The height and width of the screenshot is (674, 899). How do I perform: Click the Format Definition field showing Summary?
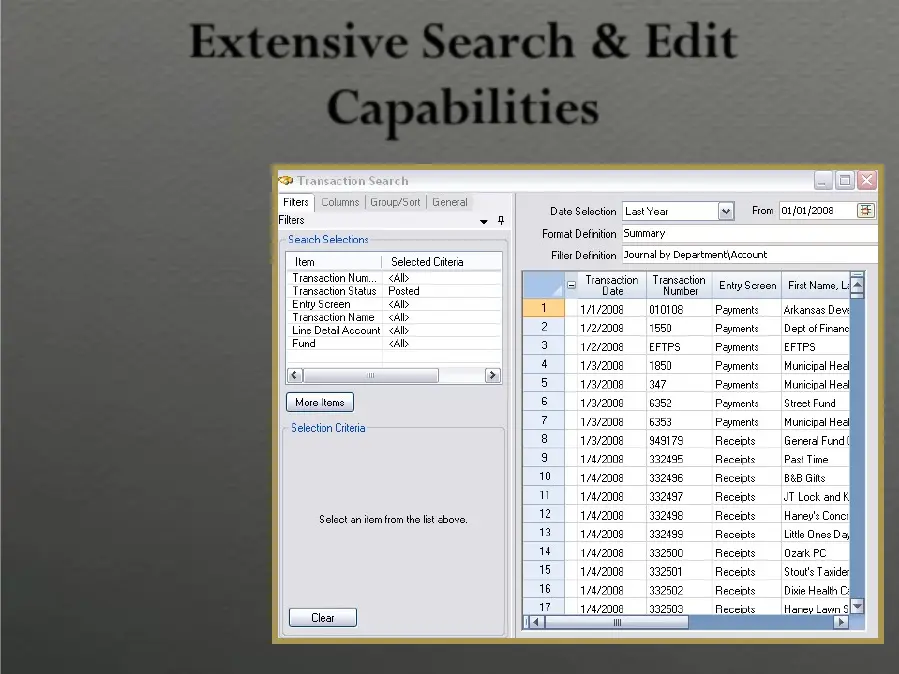(750, 233)
